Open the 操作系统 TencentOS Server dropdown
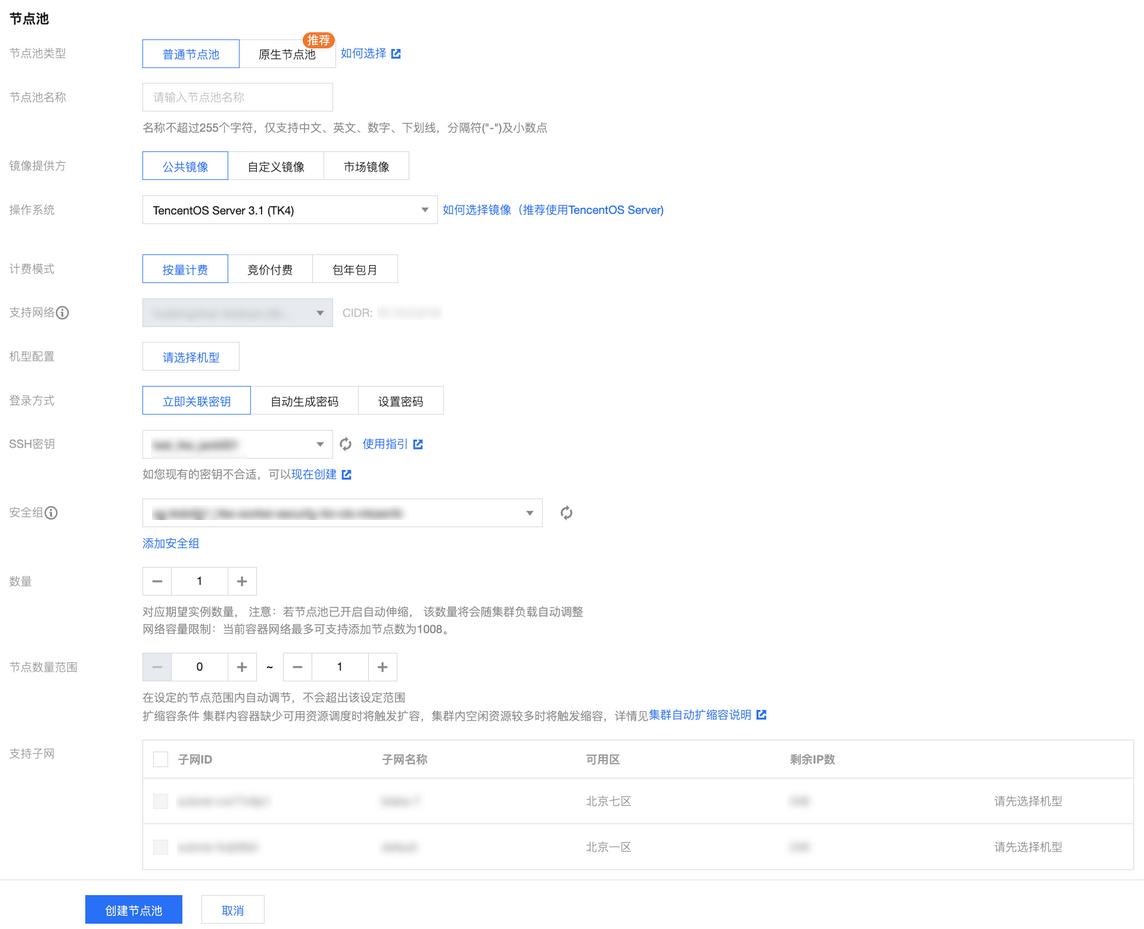Screen dimensions: 1144x929 (290, 210)
